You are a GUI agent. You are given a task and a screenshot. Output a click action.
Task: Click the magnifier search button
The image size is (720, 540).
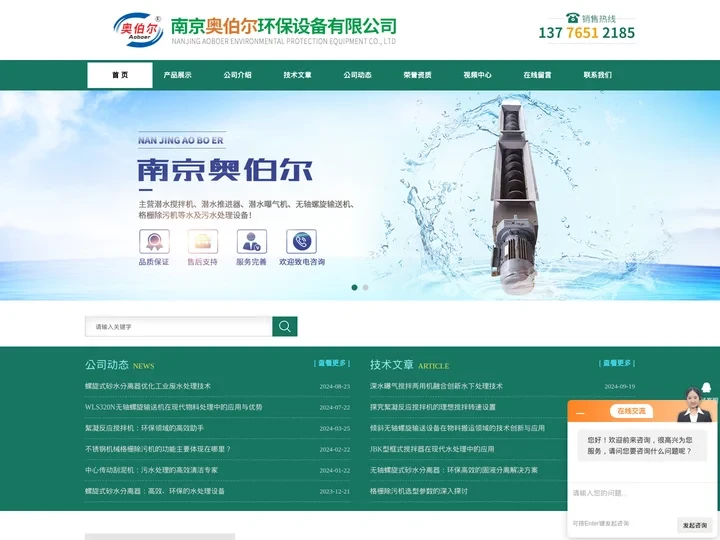click(285, 326)
